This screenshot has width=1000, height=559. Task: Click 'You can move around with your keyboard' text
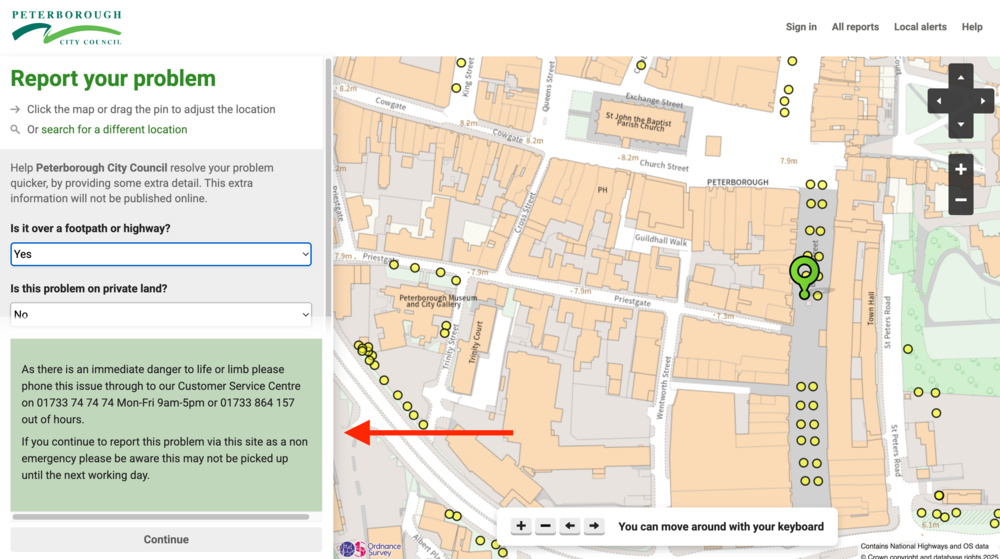pyautogui.click(x=721, y=526)
